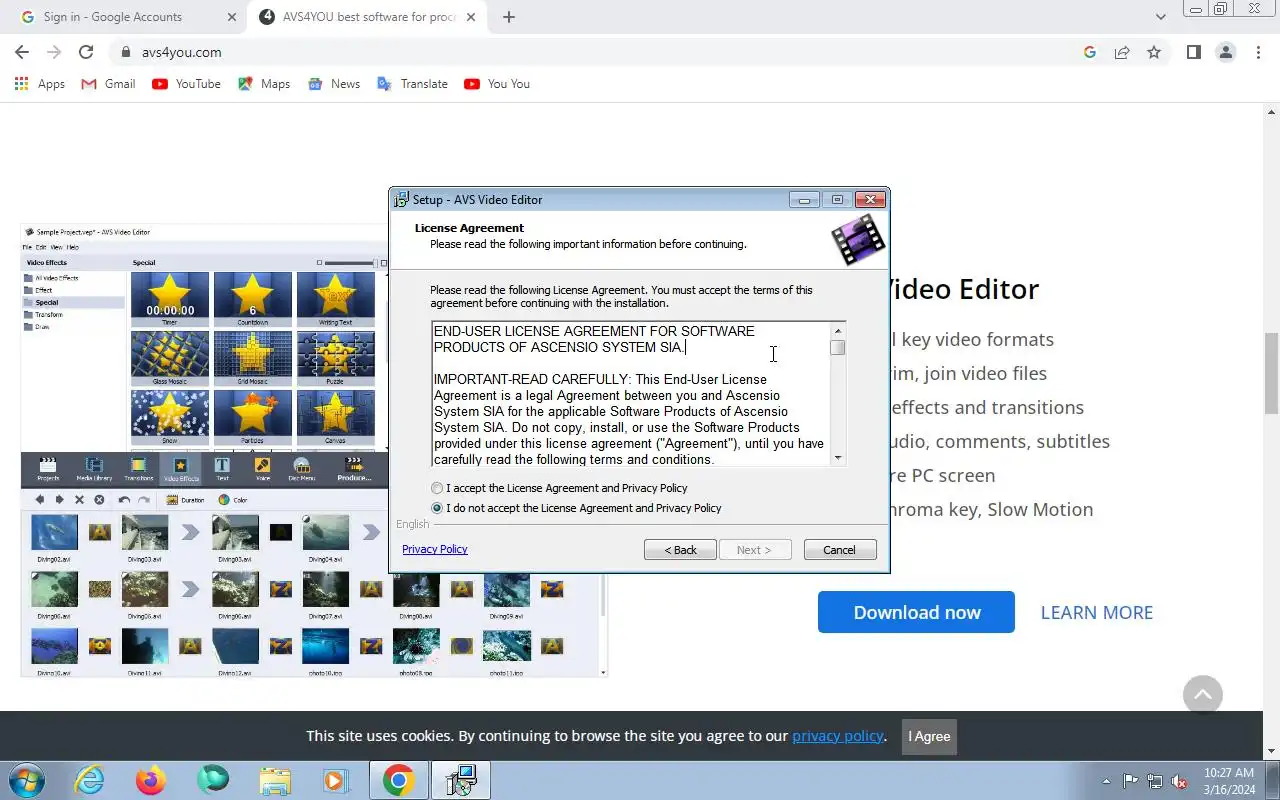Screen dimensions: 1280x800
Task: Open the Translate bookmark
Action: pos(412,84)
